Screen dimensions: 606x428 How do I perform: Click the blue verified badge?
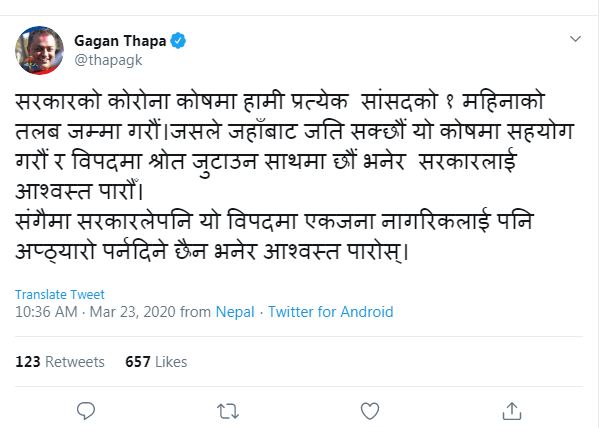[x=178, y=41]
